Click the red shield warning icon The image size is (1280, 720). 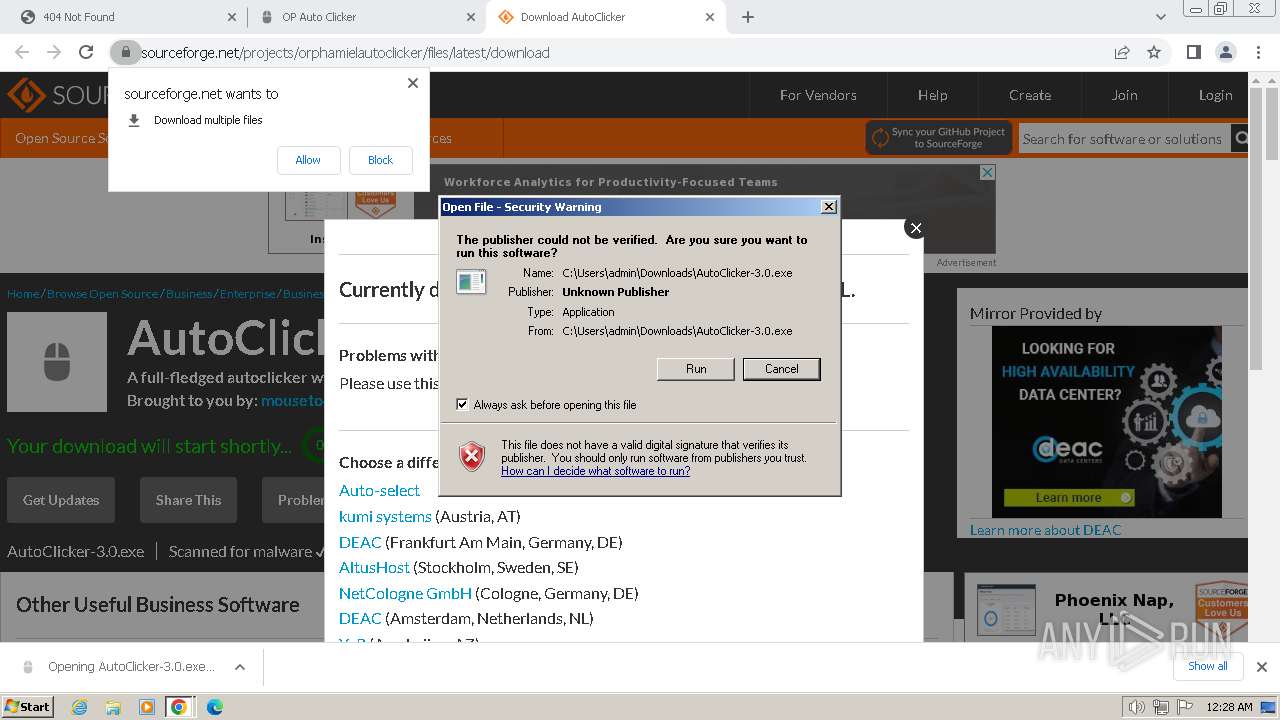(x=472, y=457)
